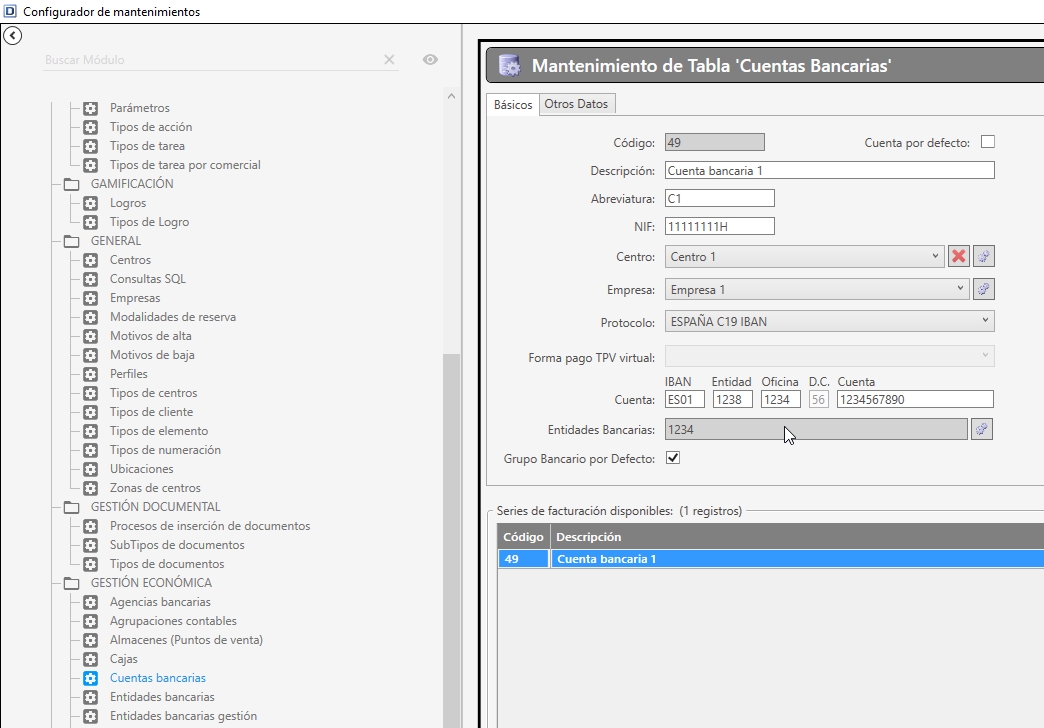The width and height of the screenshot is (1044, 728).
Task: Select the Básicos tab
Action: 513,105
